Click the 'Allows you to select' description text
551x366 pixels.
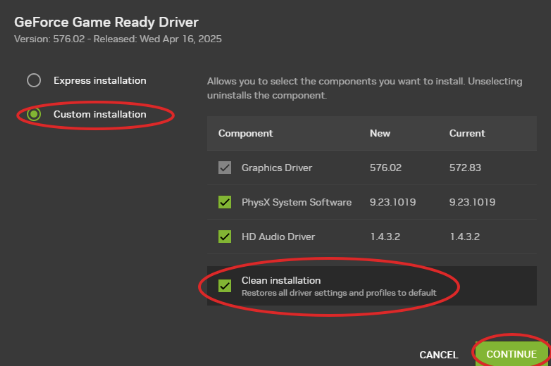pos(364,88)
